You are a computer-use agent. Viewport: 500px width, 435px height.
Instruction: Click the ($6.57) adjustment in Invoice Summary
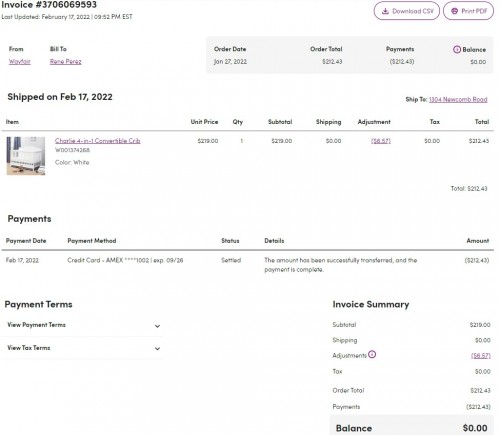[x=481, y=356]
